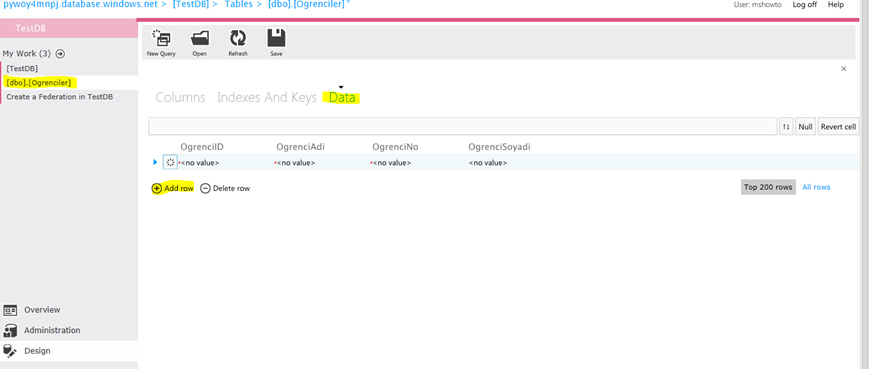Image resolution: width=869 pixels, height=369 pixels.
Task: Refresh the table data
Action: [238, 43]
